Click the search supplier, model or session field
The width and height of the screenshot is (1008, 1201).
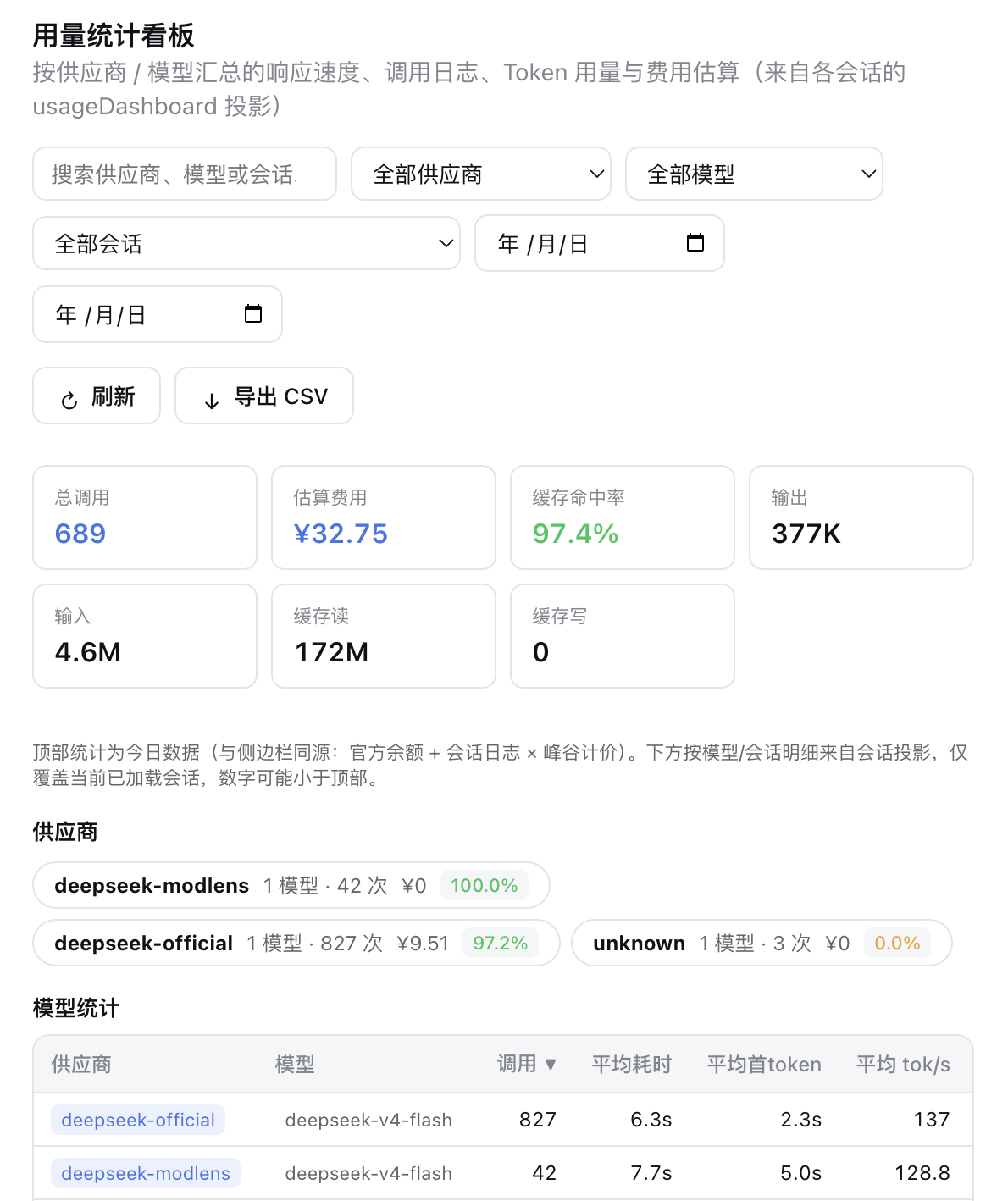(185, 174)
